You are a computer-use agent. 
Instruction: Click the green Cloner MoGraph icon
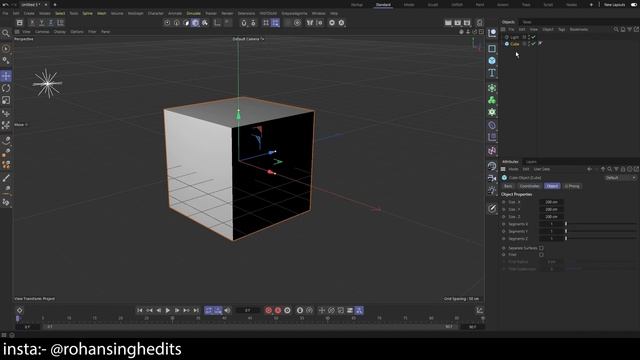pyautogui.click(x=492, y=100)
